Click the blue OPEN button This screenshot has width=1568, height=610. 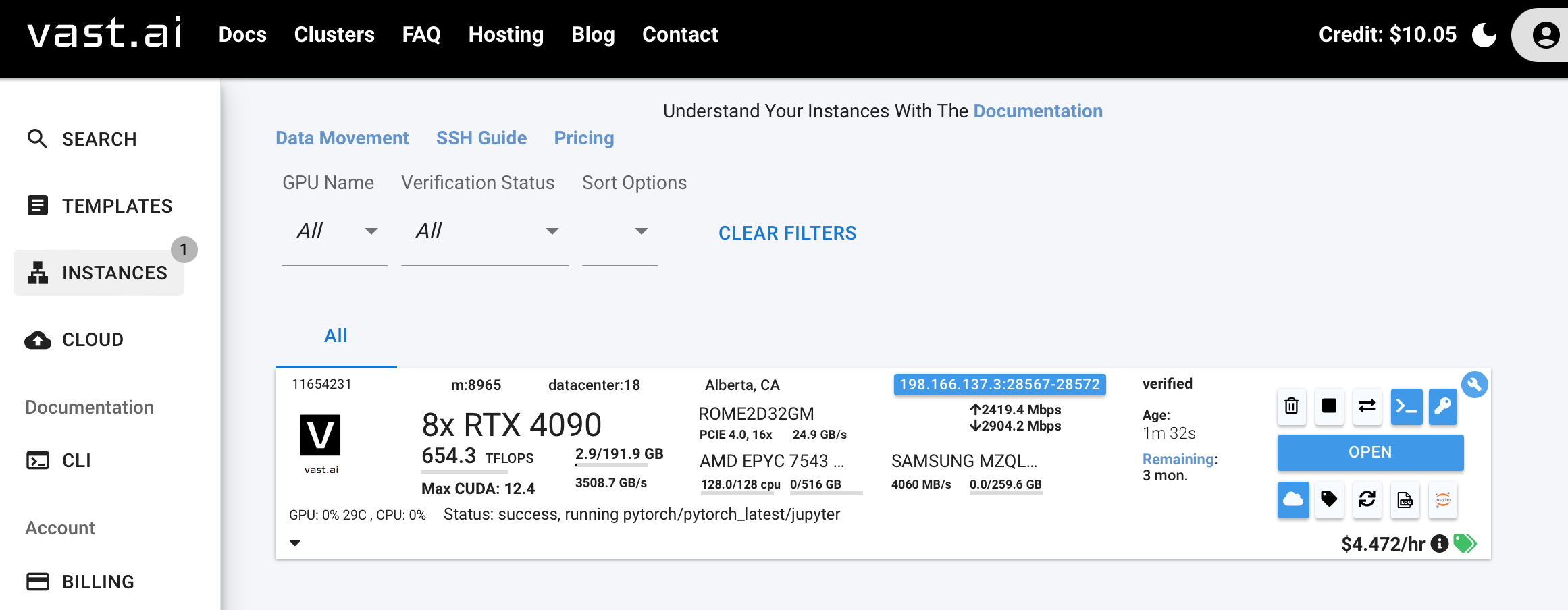click(1370, 452)
